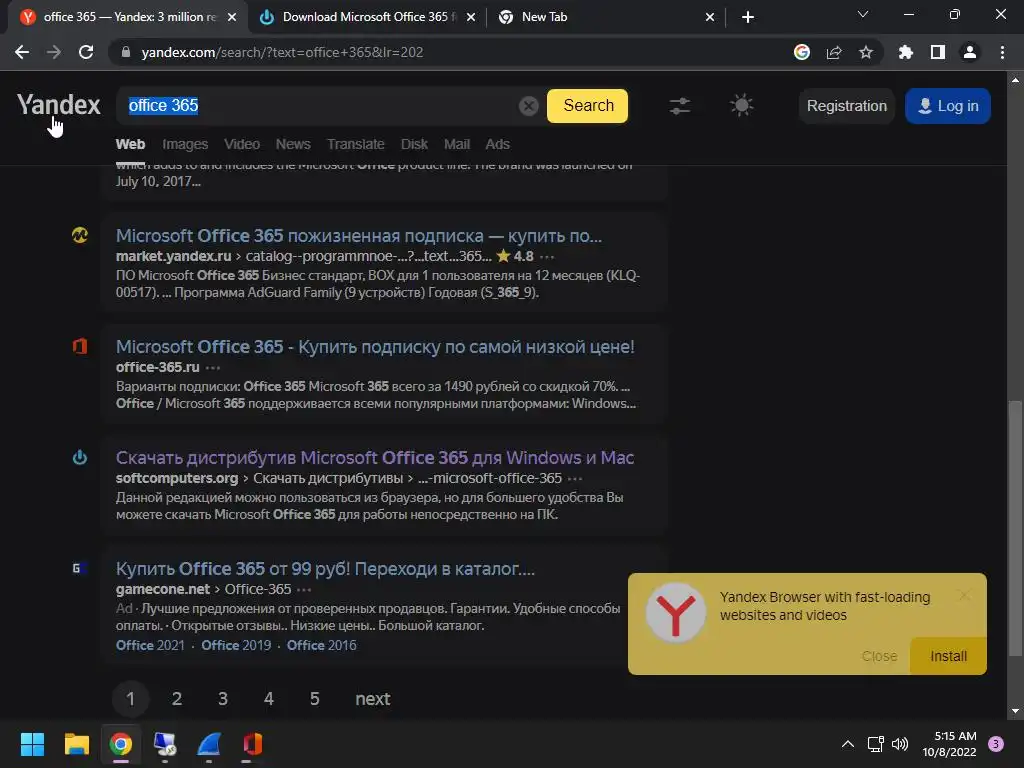The height and width of the screenshot is (768, 1024).
Task: Go to results page 3
Action: [x=223, y=699]
